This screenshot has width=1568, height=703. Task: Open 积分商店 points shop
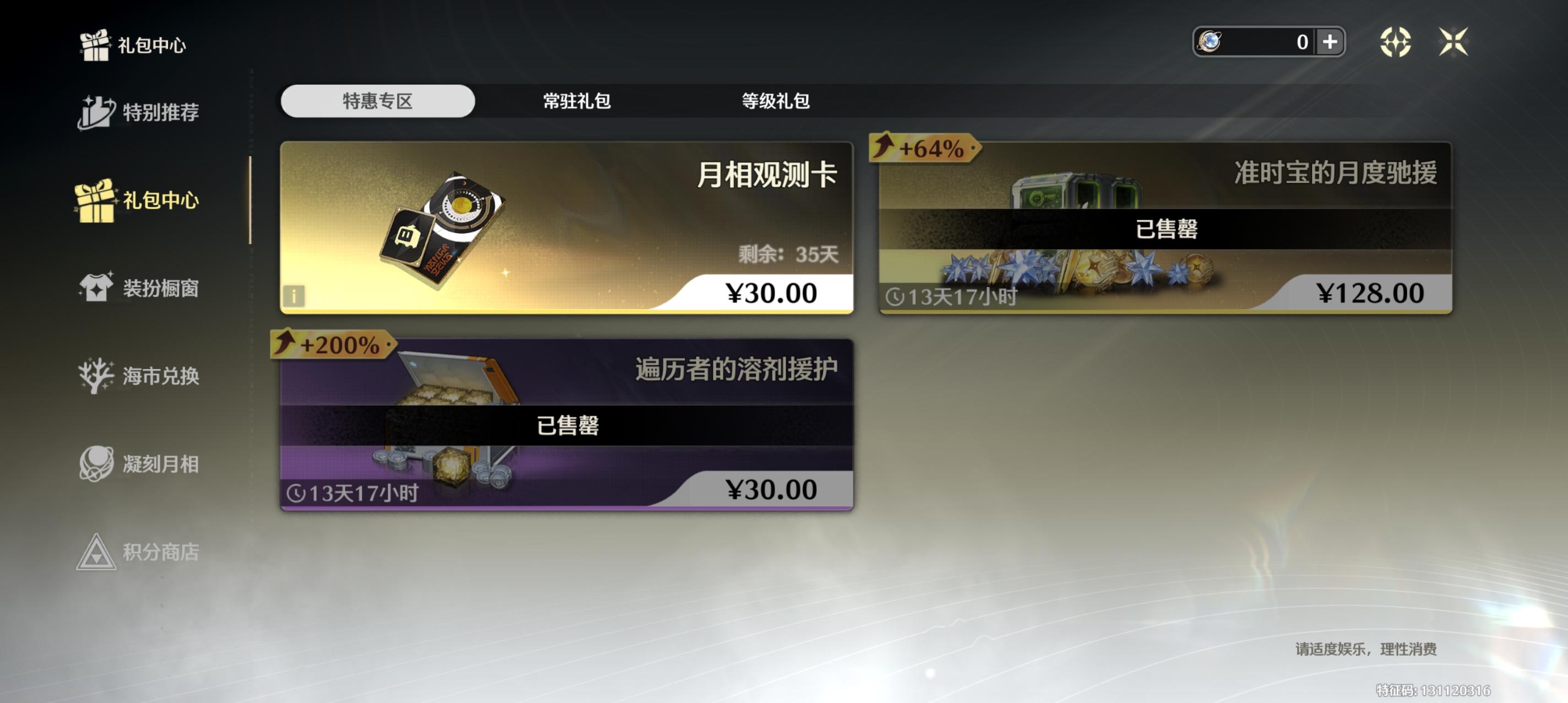(x=139, y=552)
